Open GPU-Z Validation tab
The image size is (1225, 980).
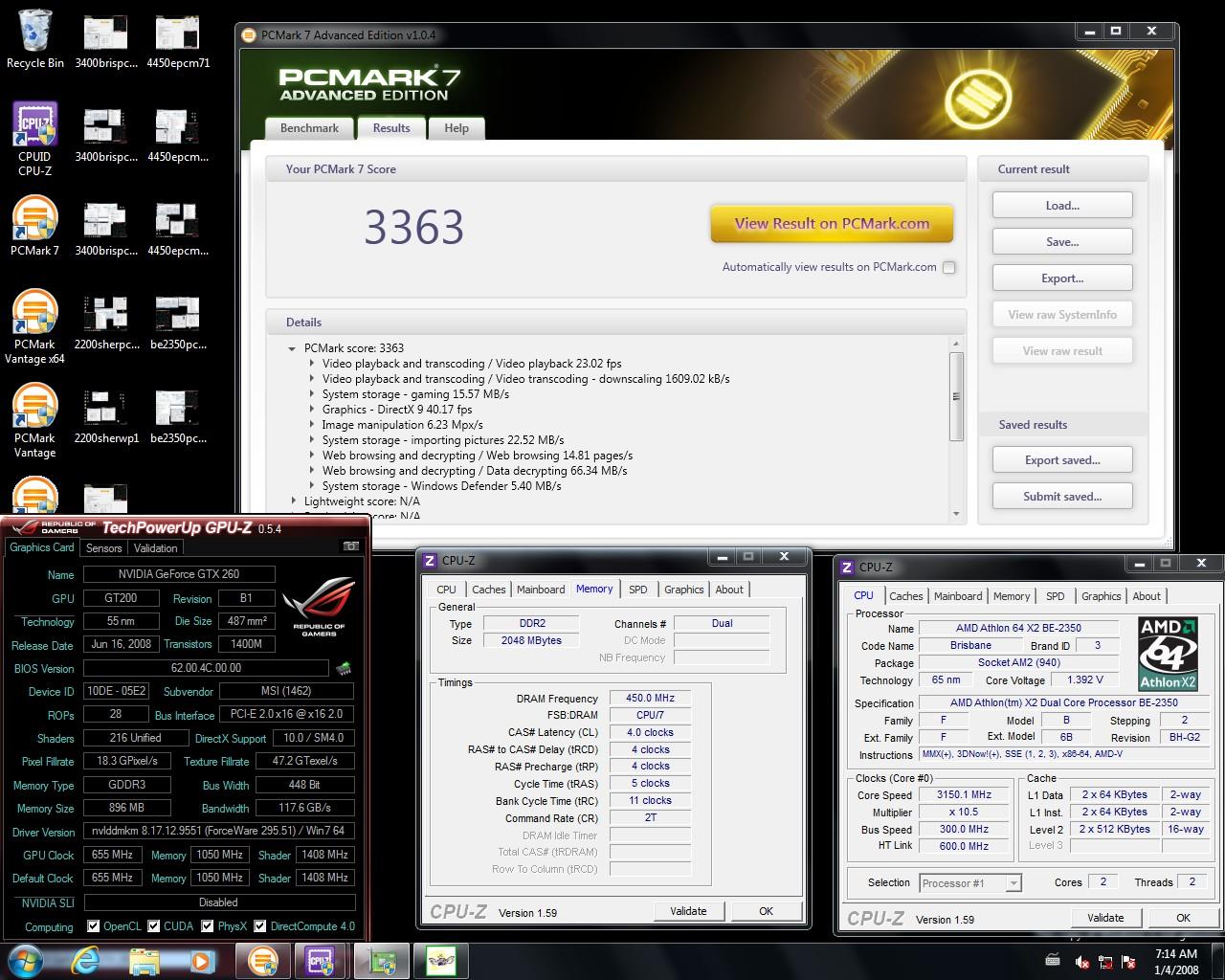[155, 548]
